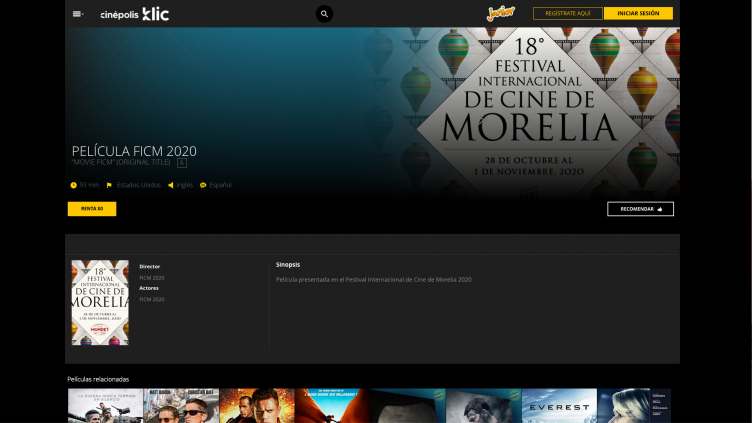
Task: Click 'FICM 2020' under Actores
Action: click(x=152, y=299)
